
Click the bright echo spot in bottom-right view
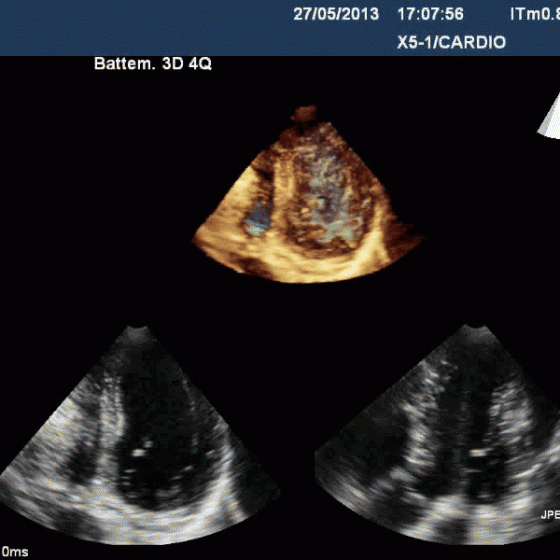coord(480,453)
